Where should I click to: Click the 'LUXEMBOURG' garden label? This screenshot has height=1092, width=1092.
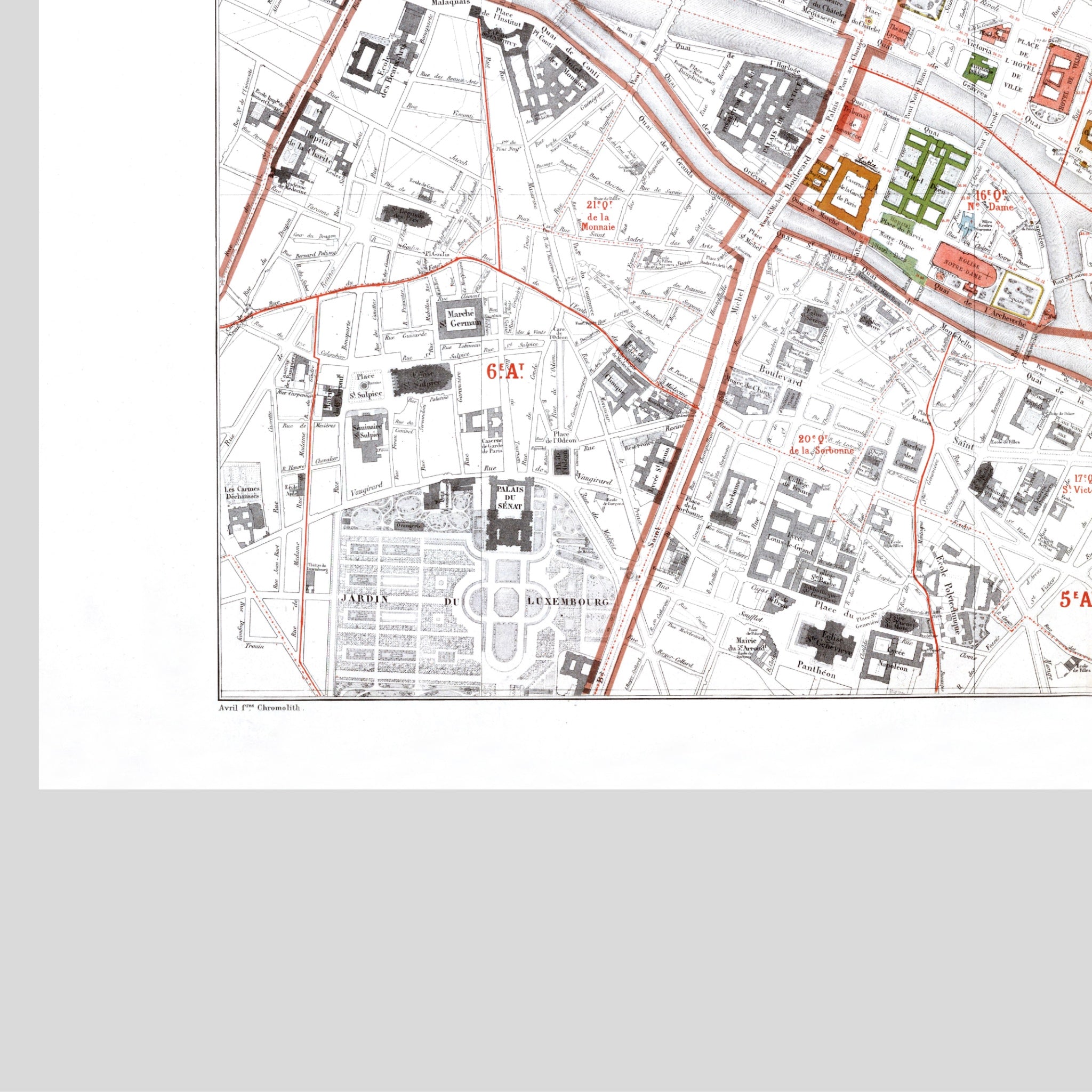pyautogui.click(x=568, y=602)
